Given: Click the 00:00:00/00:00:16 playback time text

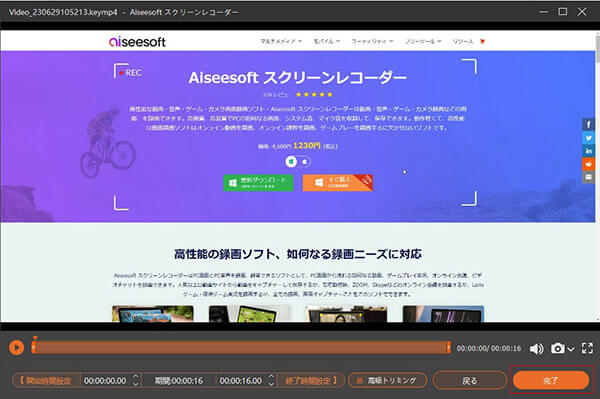Looking at the screenshot, I should click(x=489, y=349).
